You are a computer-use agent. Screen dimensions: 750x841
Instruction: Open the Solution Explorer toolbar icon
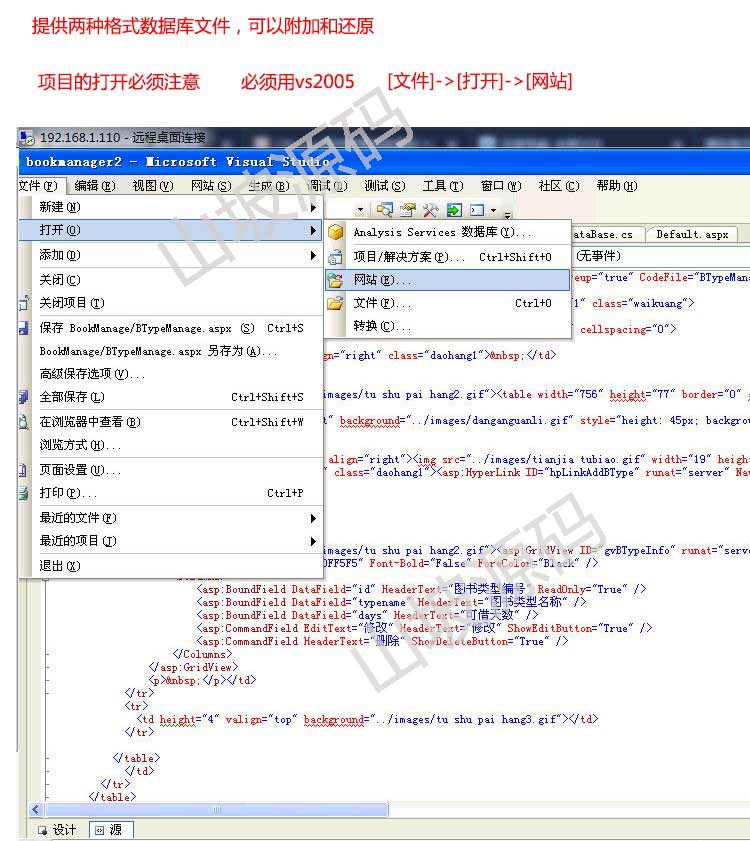pyautogui.click(x=384, y=209)
